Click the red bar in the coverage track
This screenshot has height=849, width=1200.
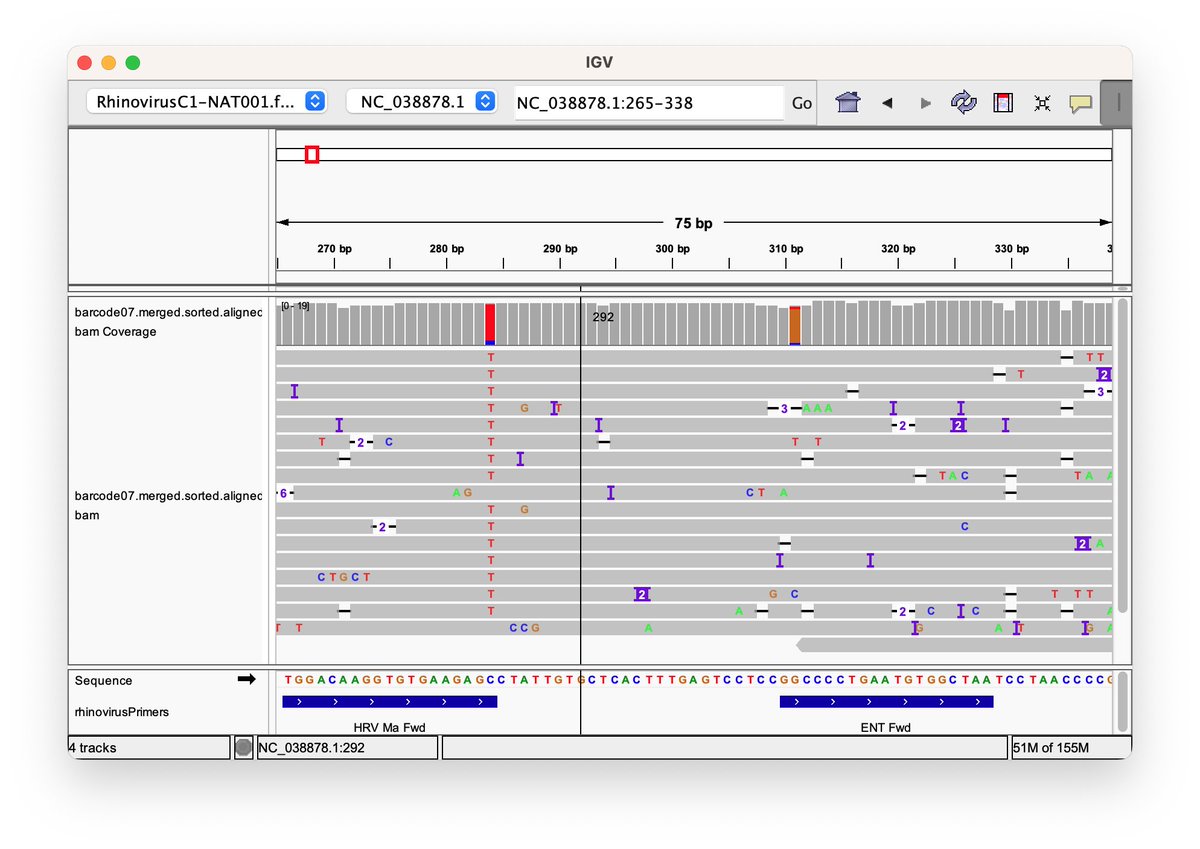click(x=490, y=324)
